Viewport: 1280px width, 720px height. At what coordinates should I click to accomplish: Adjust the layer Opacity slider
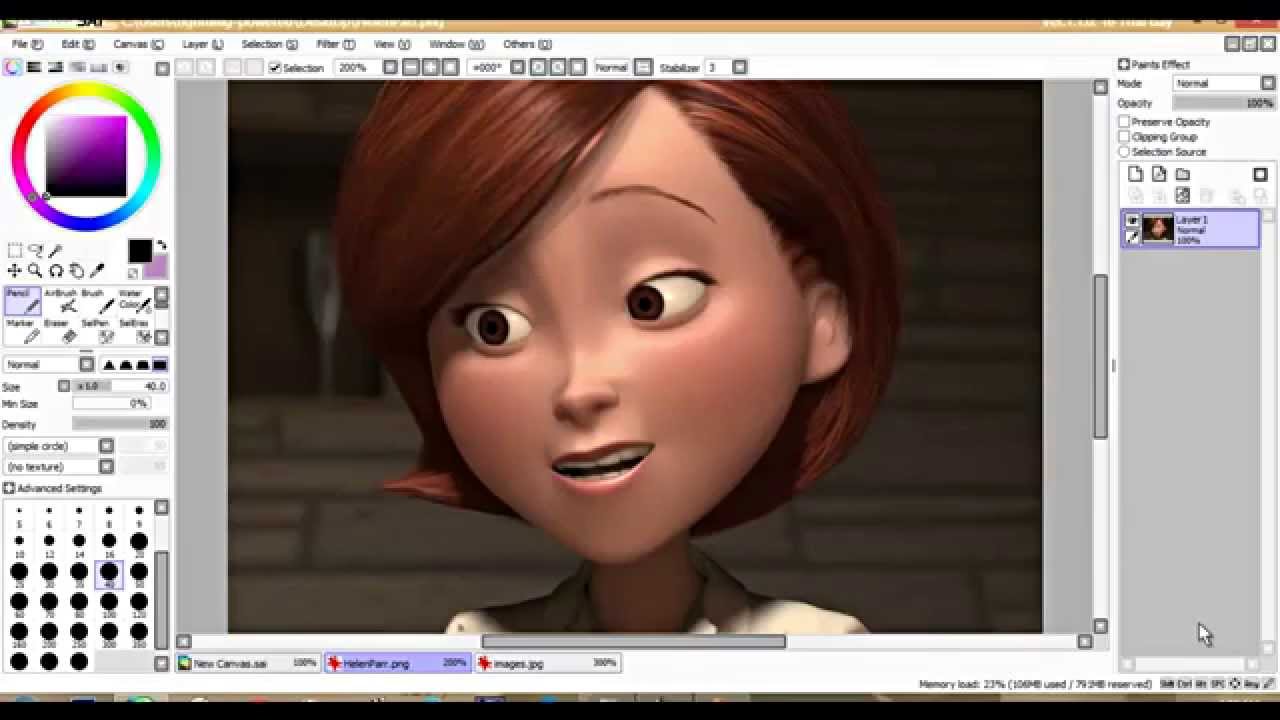pyautogui.click(x=1223, y=103)
